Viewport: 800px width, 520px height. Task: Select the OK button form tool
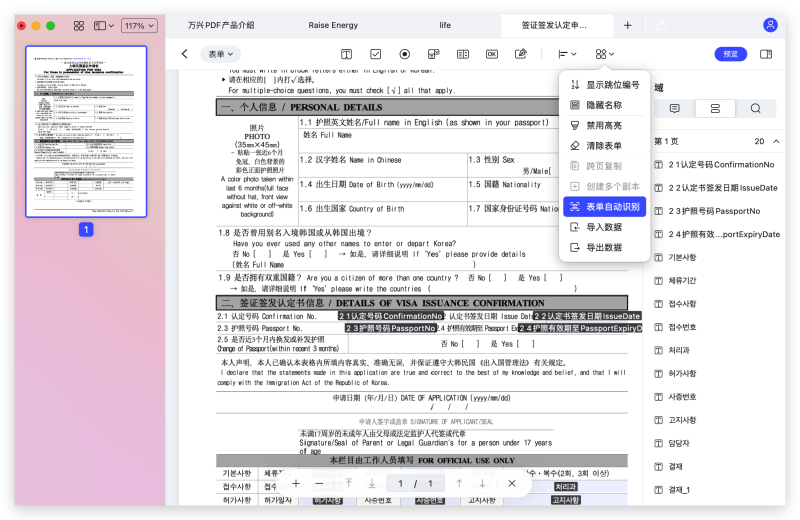tap(492, 54)
